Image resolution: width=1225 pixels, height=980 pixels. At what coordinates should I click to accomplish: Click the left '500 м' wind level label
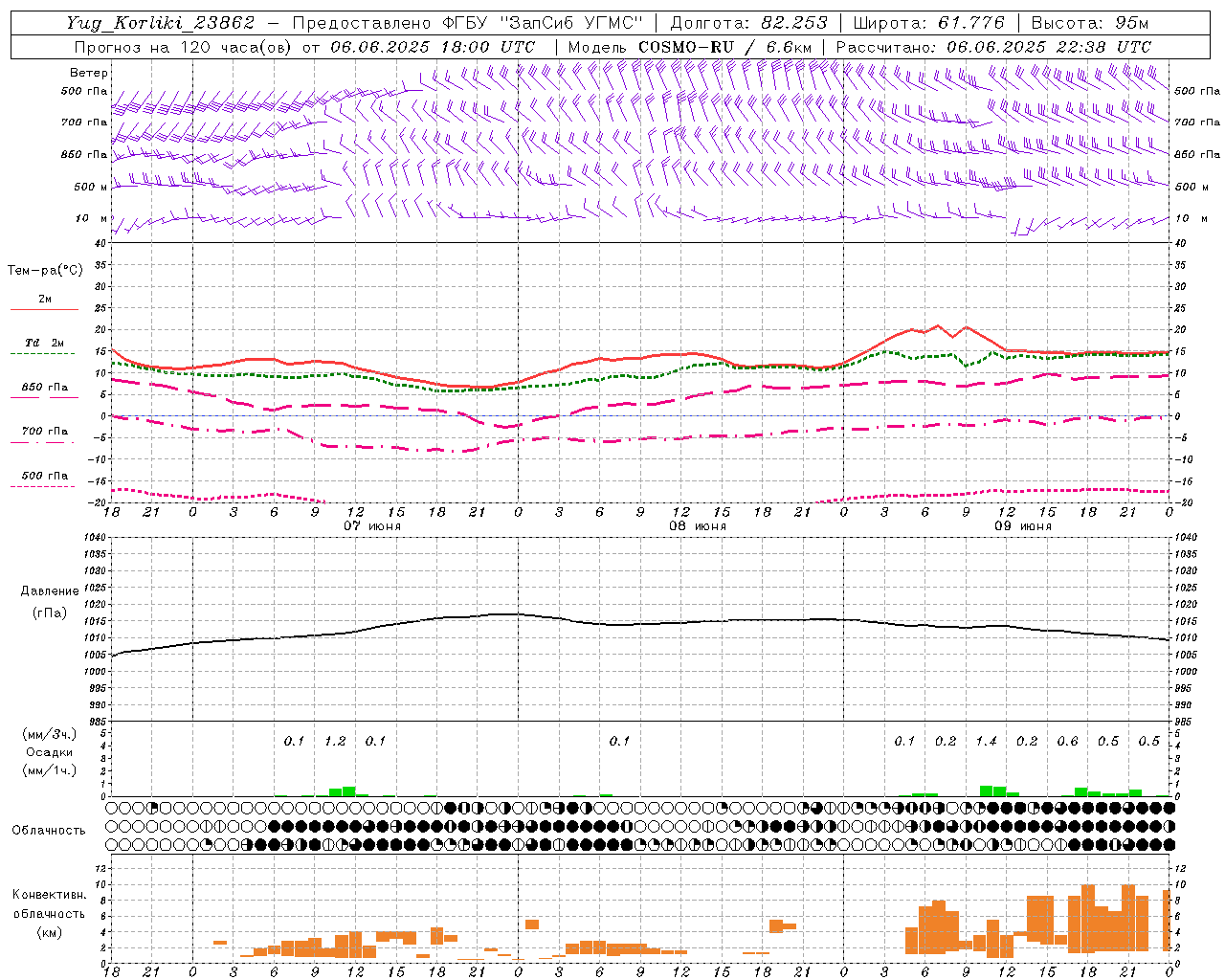coord(91,187)
